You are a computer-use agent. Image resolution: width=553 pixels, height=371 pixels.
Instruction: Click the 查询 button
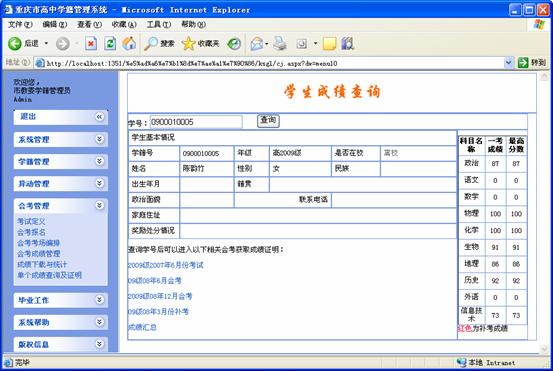268,121
